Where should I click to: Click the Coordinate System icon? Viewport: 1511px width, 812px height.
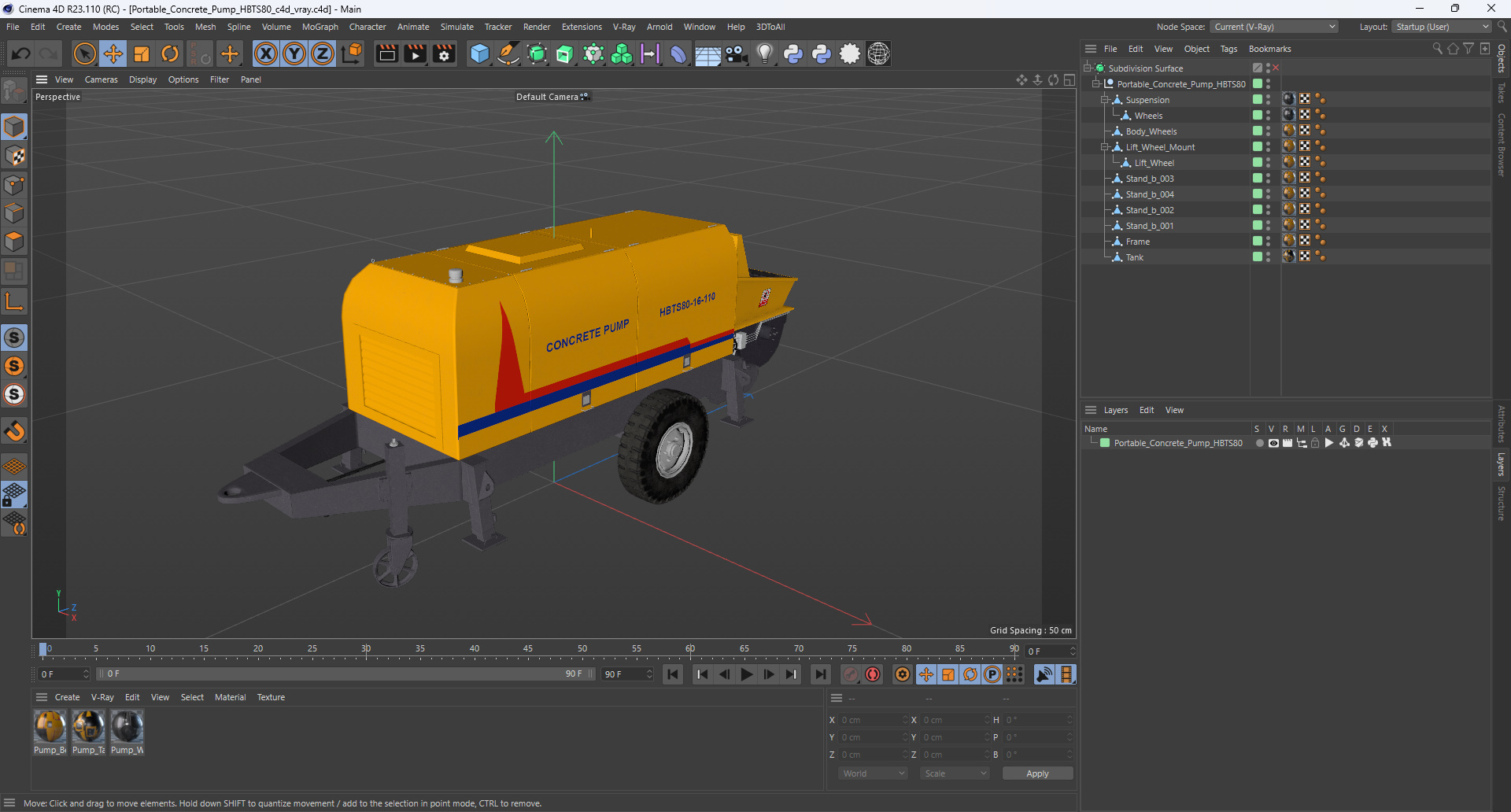pyautogui.click(x=353, y=54)
